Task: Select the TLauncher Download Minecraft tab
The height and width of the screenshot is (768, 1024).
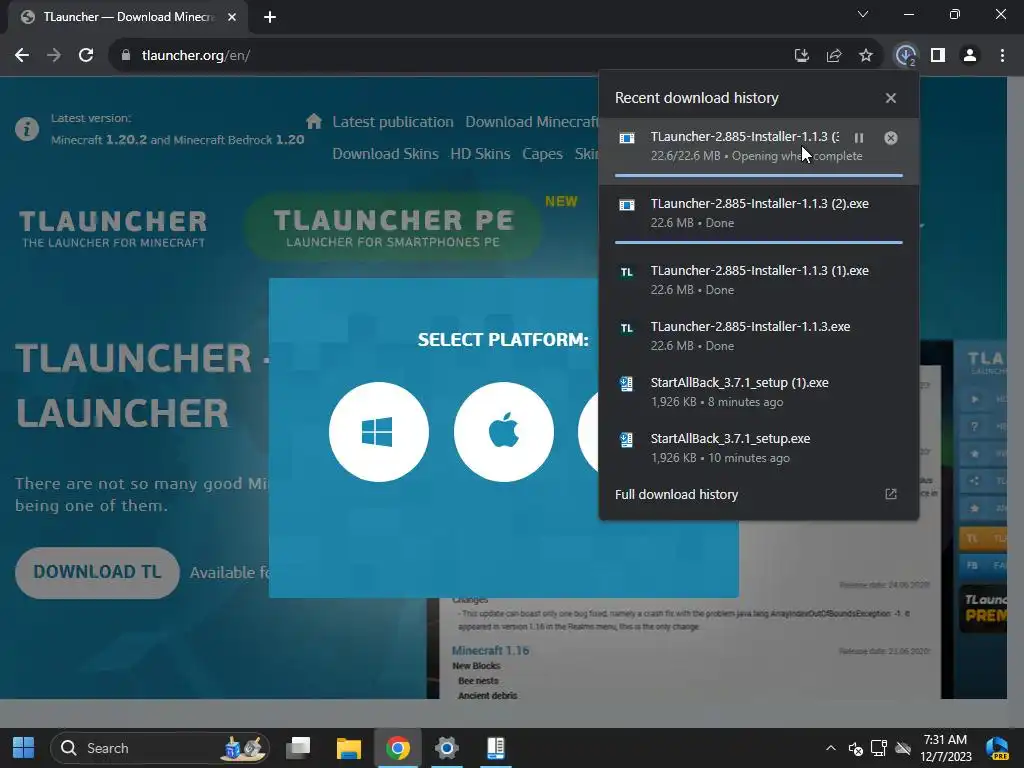Action: click(128, 17)
